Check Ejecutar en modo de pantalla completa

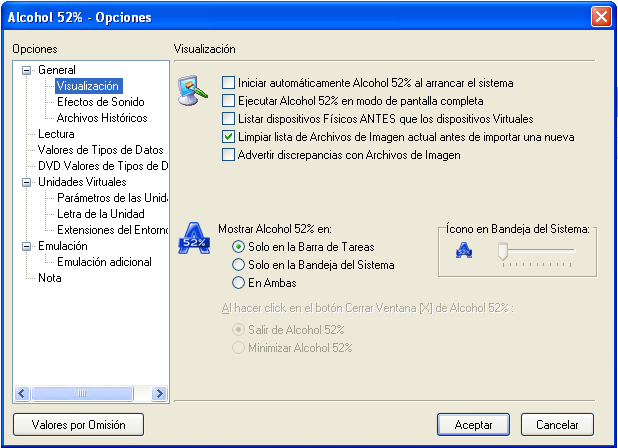click(228, 101)
